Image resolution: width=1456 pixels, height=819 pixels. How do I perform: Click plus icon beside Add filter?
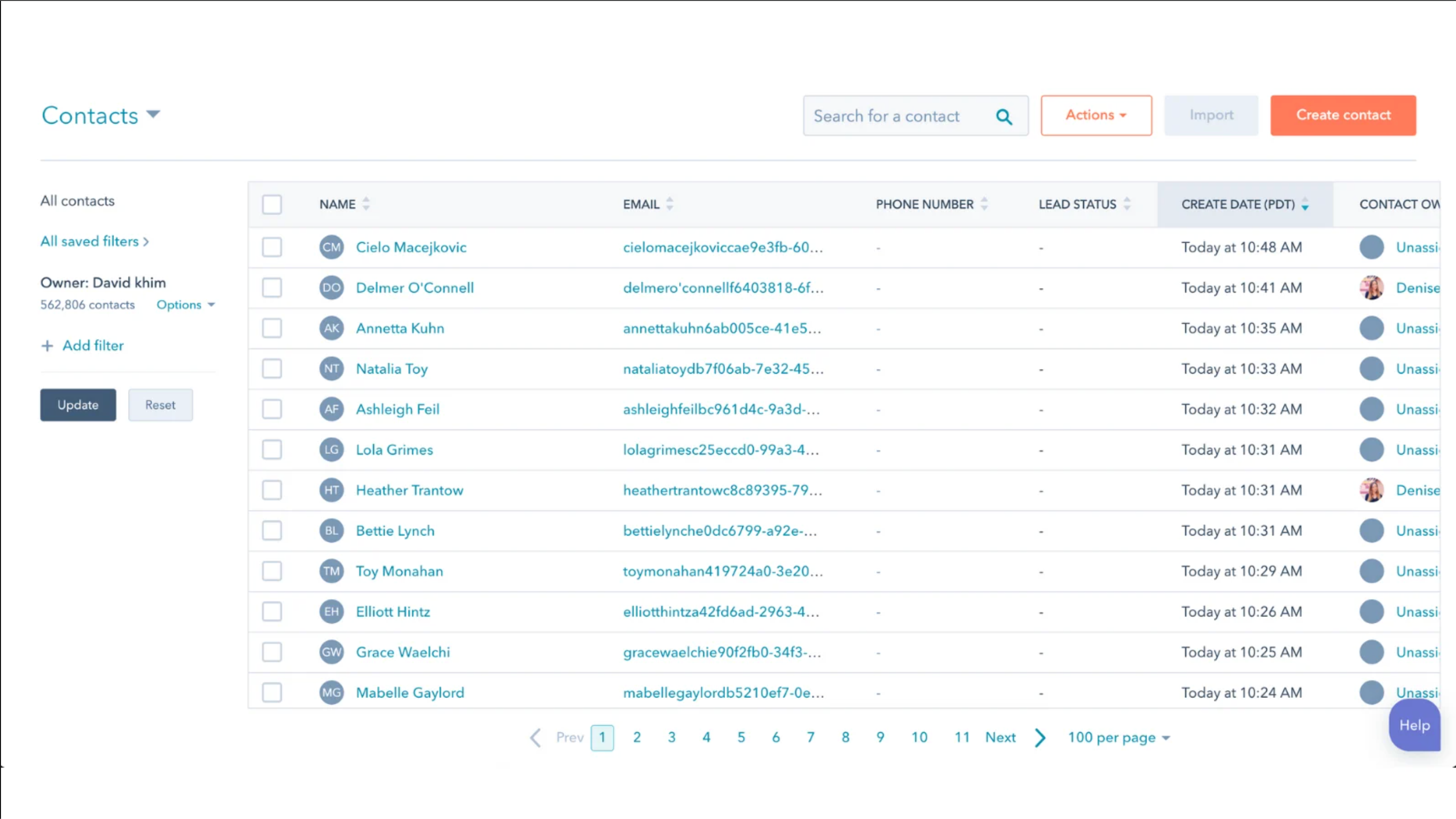click(47, 346)
